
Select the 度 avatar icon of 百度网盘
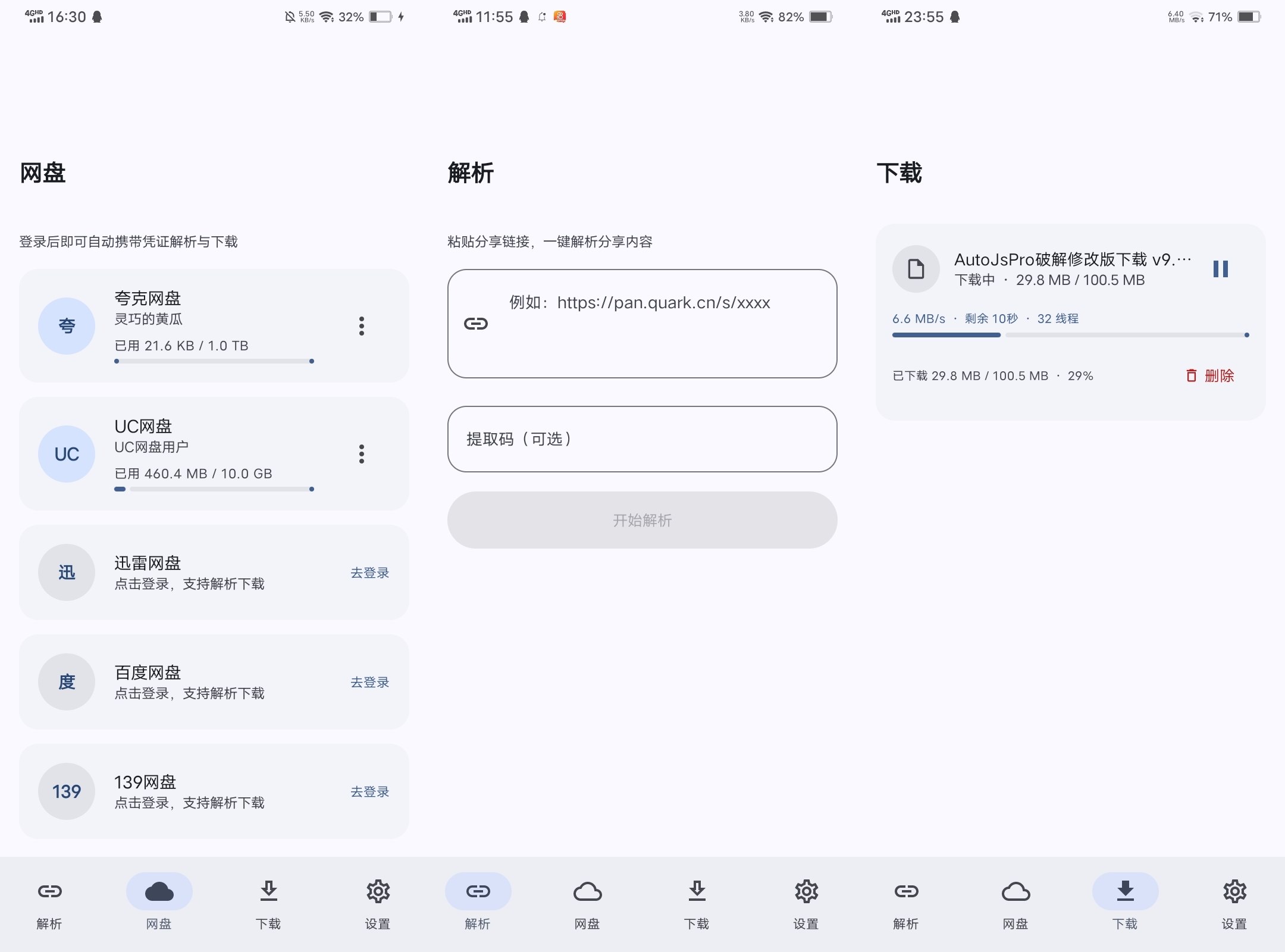pos(67,682)
